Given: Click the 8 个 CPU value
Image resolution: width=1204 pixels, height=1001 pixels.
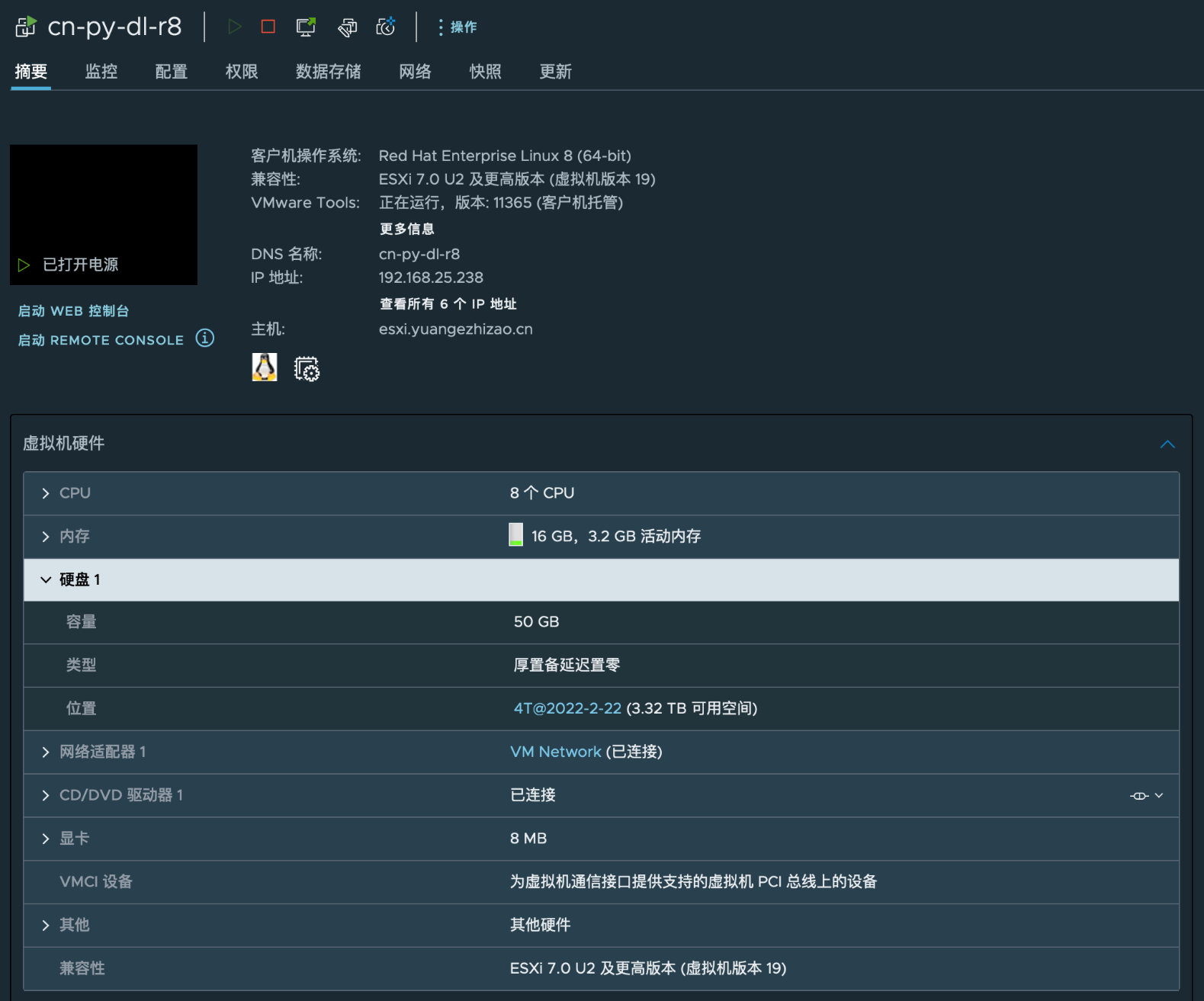Looking at the screenshot, I should (542, 493).
